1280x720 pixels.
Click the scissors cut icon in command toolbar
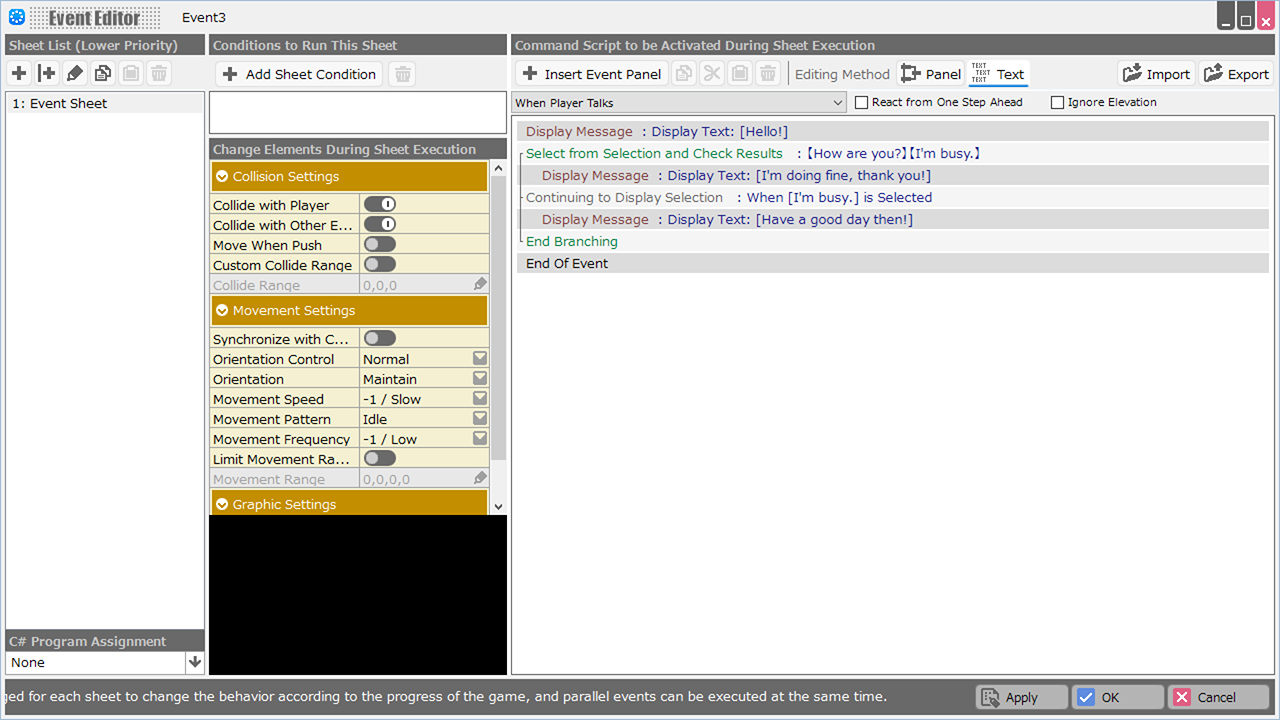pos(712,74)
